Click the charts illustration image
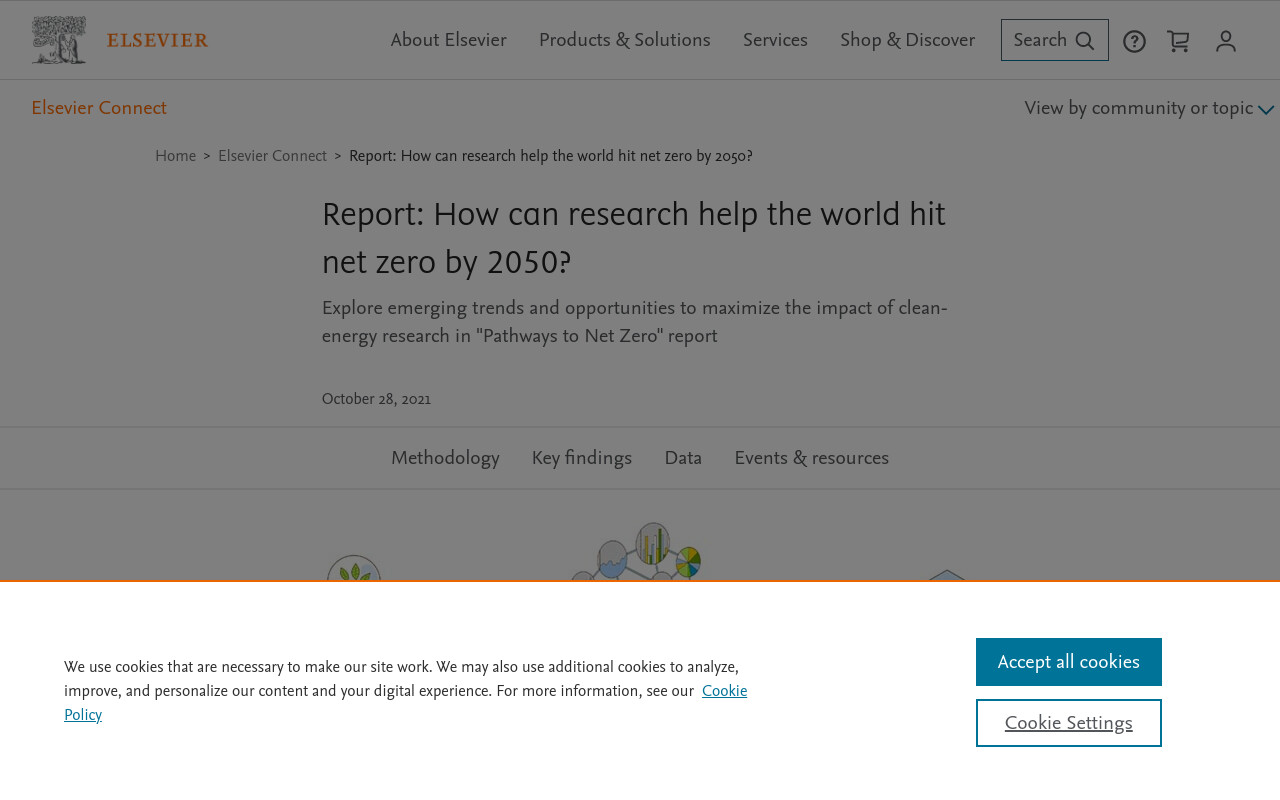1280x800 pixels. [x=636, y=551]
